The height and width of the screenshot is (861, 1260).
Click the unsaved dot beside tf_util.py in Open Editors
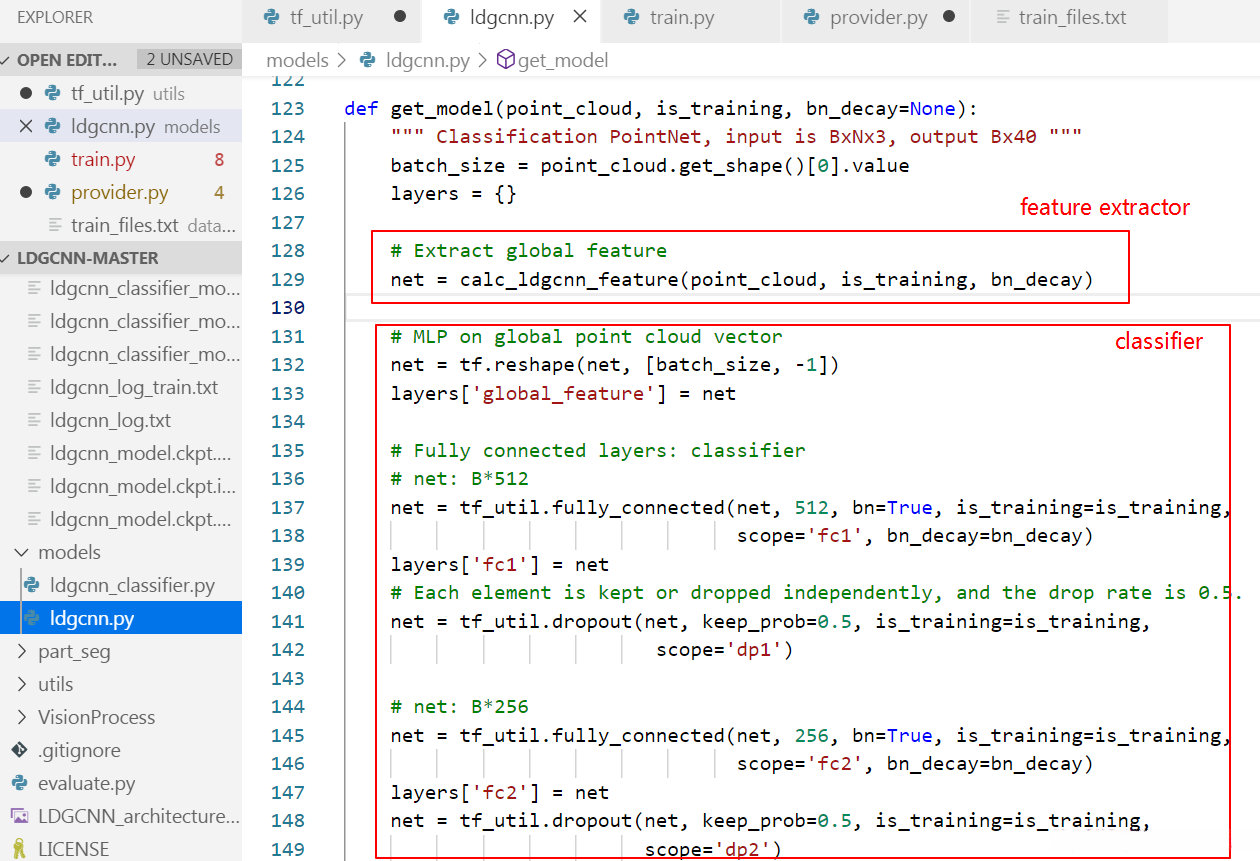tap(26, 93)
